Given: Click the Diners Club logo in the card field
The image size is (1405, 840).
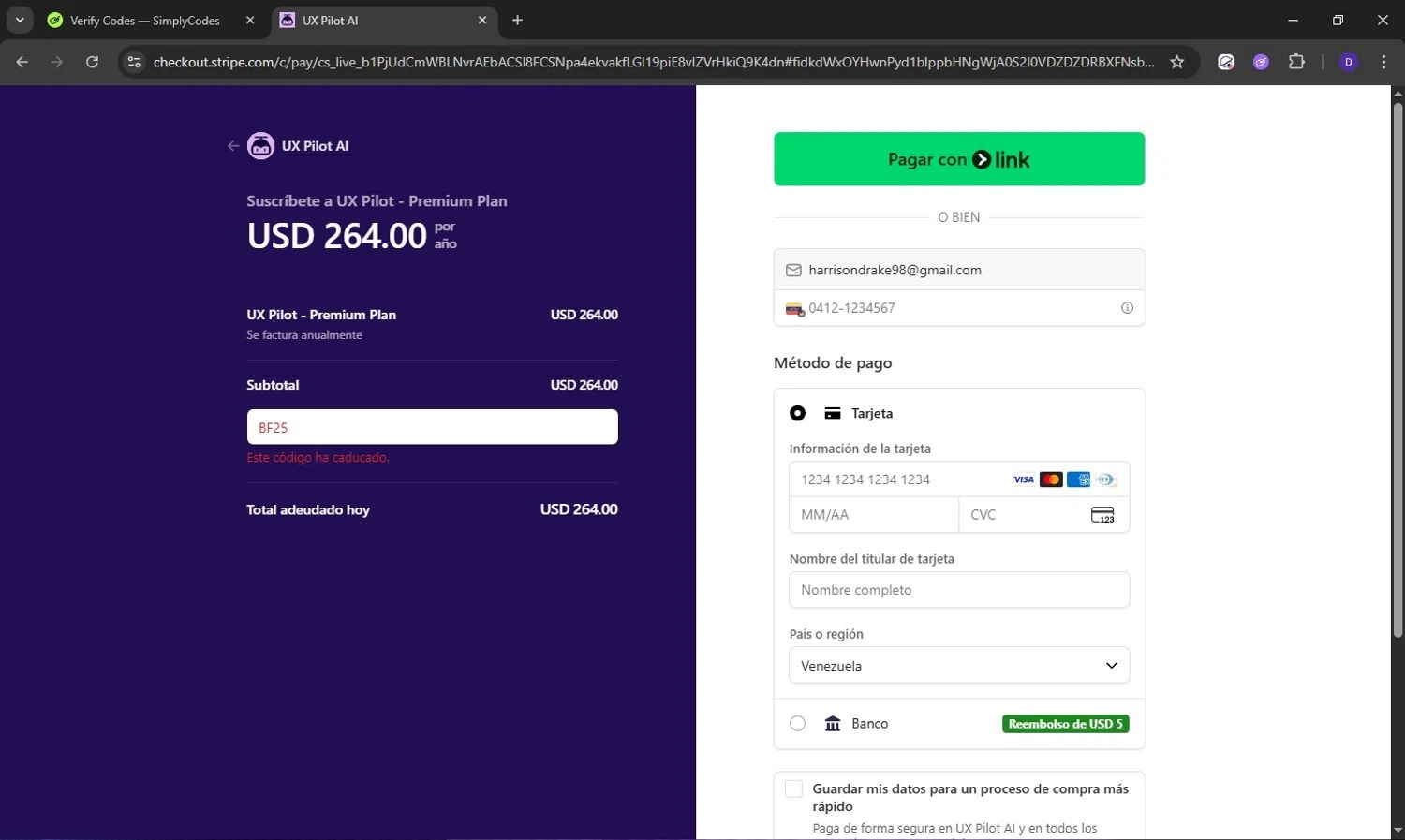Looking at the screenshot, I should coord(1106,479).
